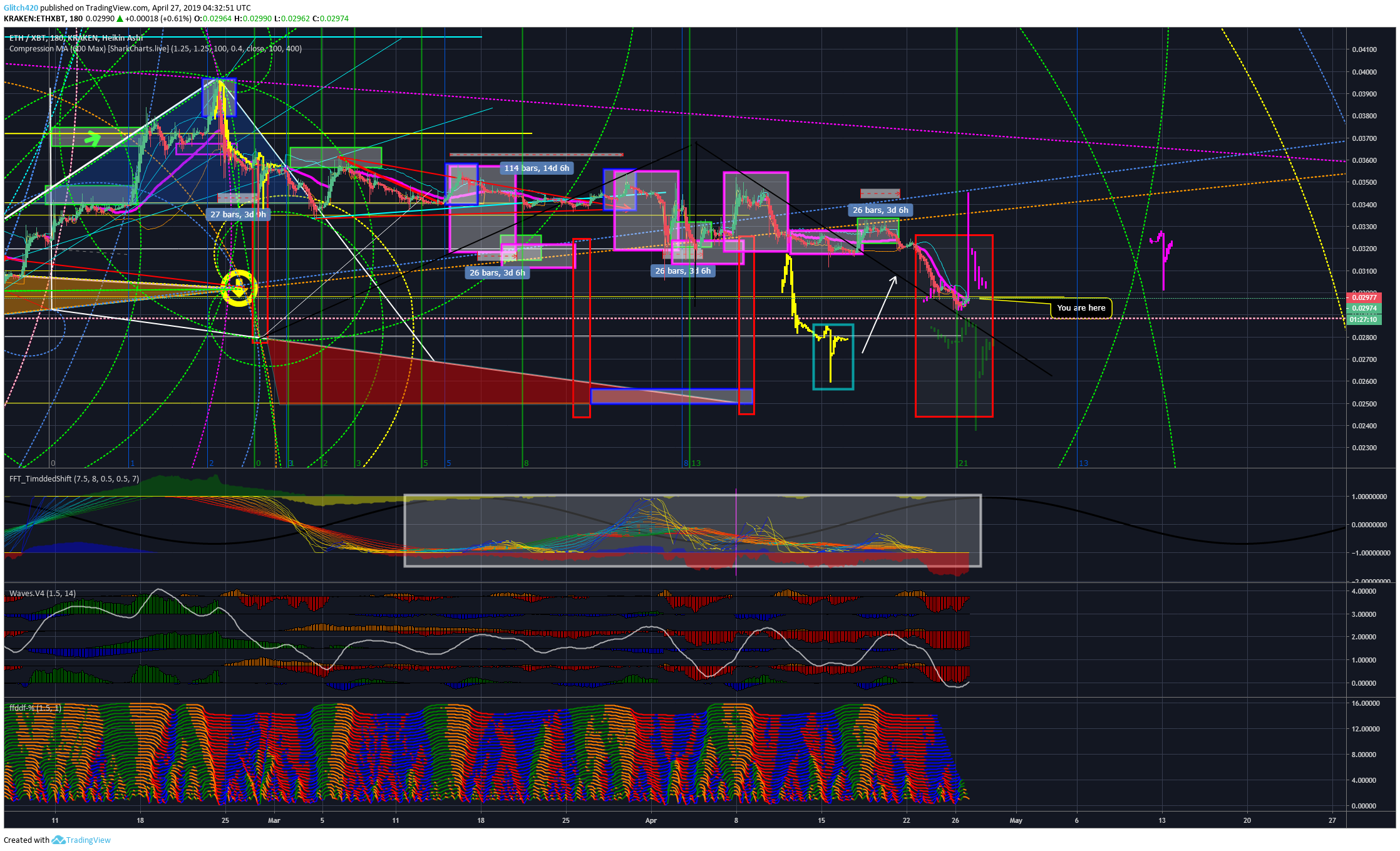Image resolution: width=1400 pixels, height=851 pixels.
Task: Select the white upward arrow drawing
Action: pos(879,314)
